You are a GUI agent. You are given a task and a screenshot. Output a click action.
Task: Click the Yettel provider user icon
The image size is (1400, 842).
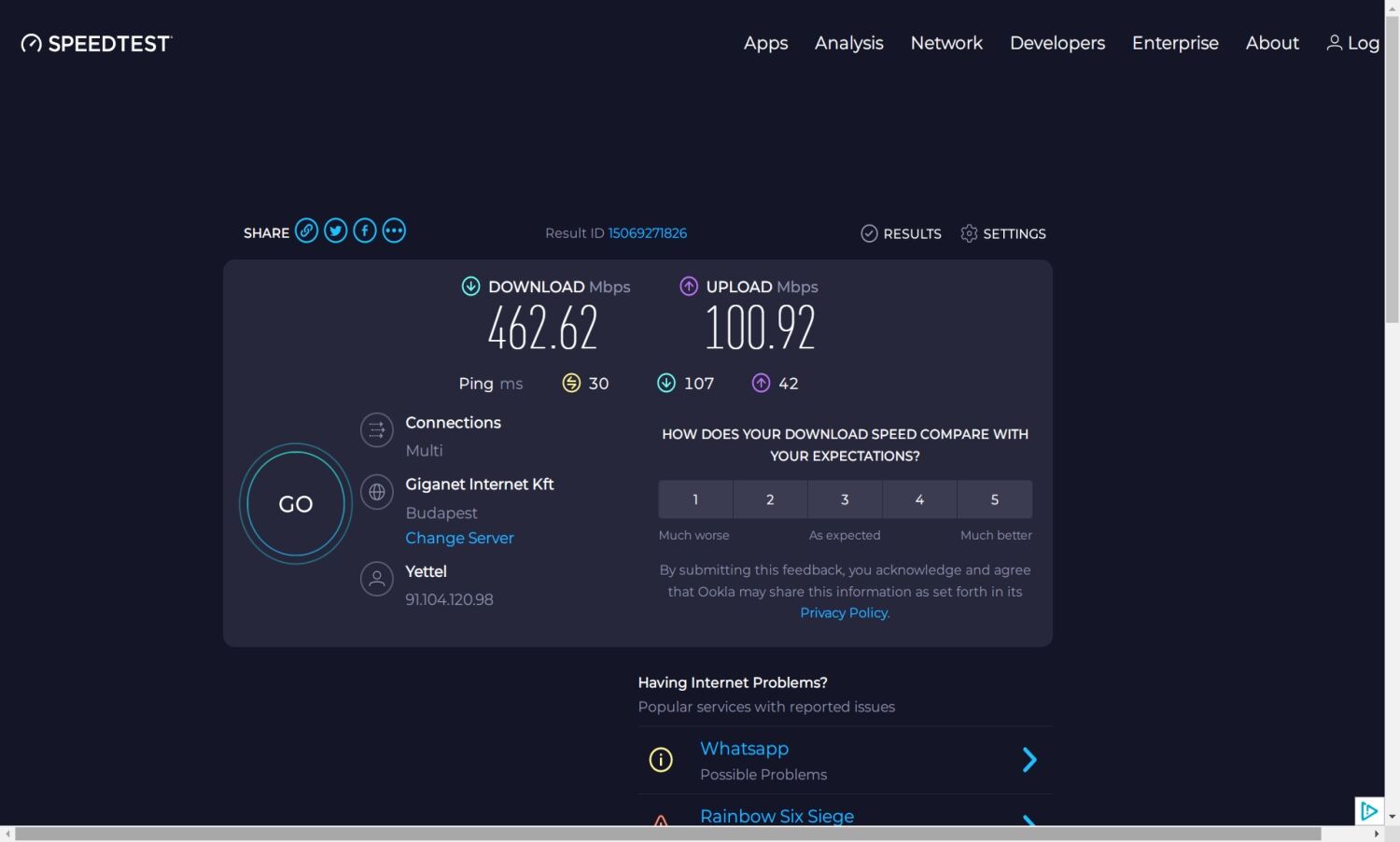click(377, 579)
